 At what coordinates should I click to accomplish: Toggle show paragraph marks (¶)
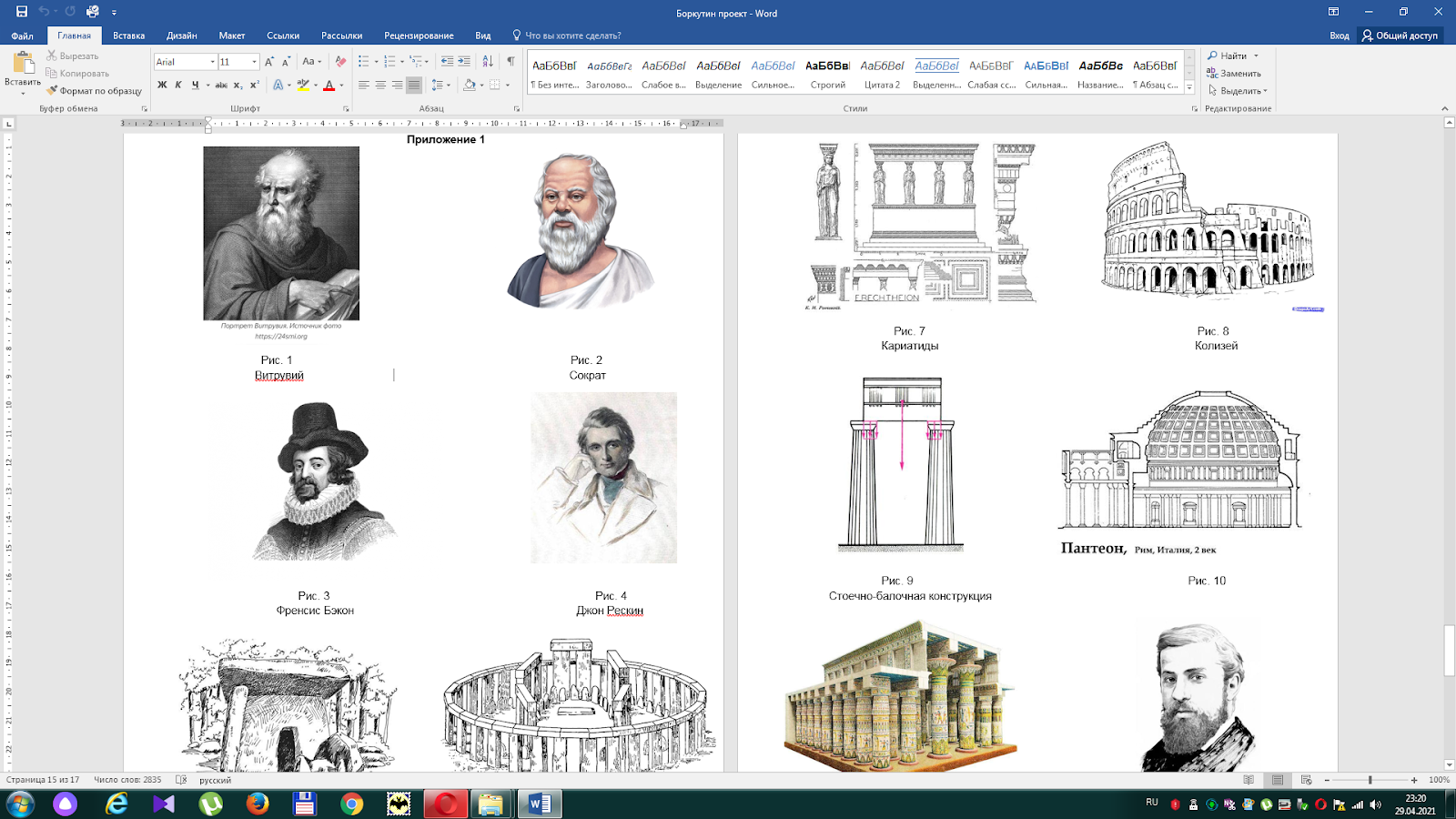(511, 61)
